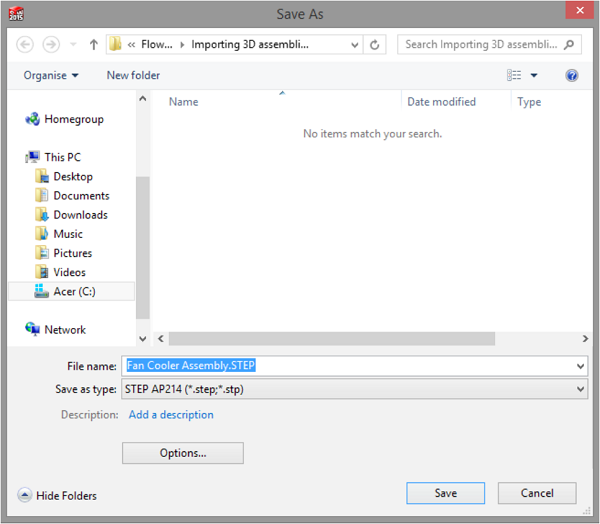The width and height of the screenshot is (600, 524).
Task: Select Homegroup in navigation pane
Action: (x=74, y=119)
